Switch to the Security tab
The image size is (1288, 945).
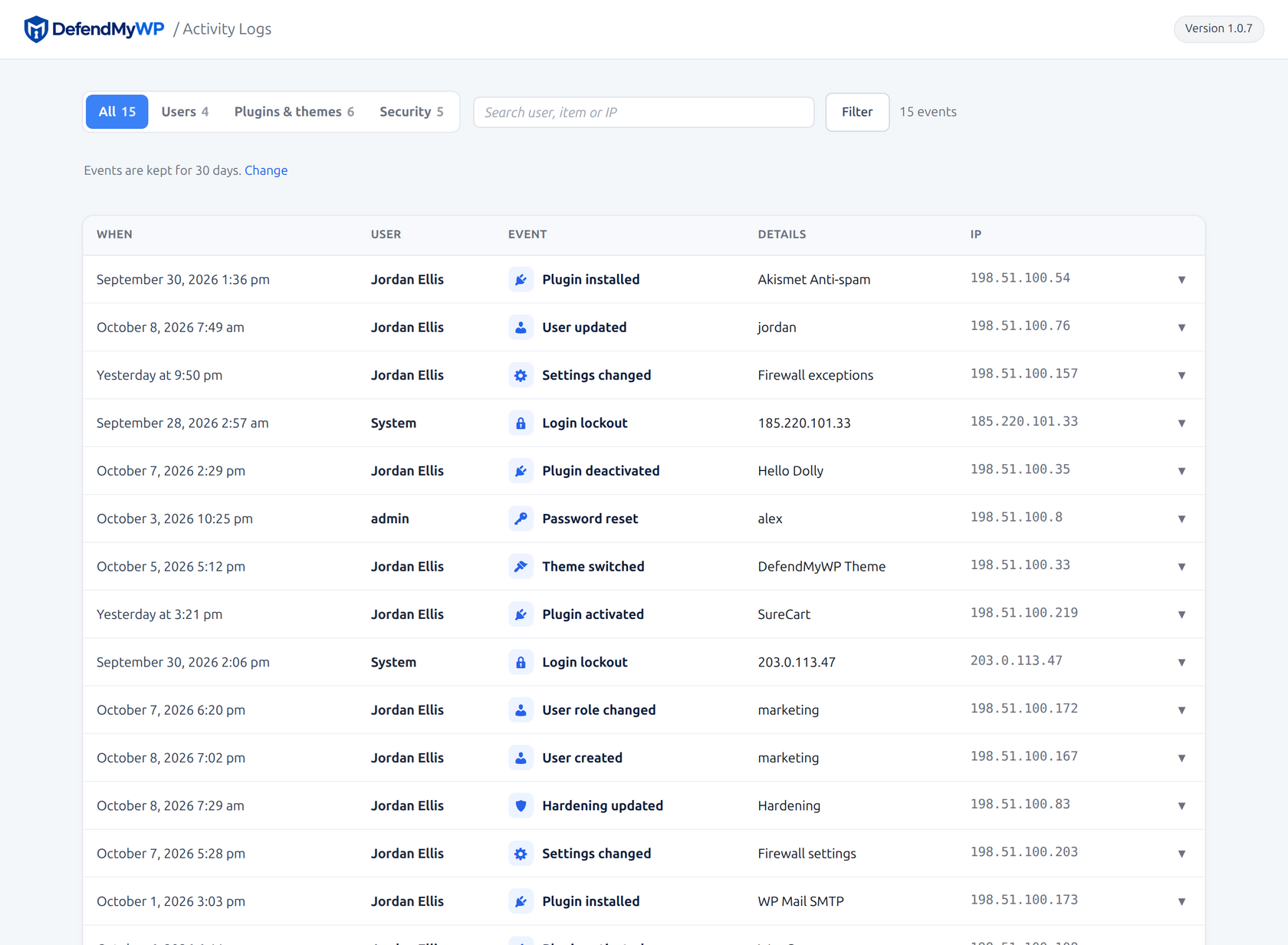(x=412, y=112)
